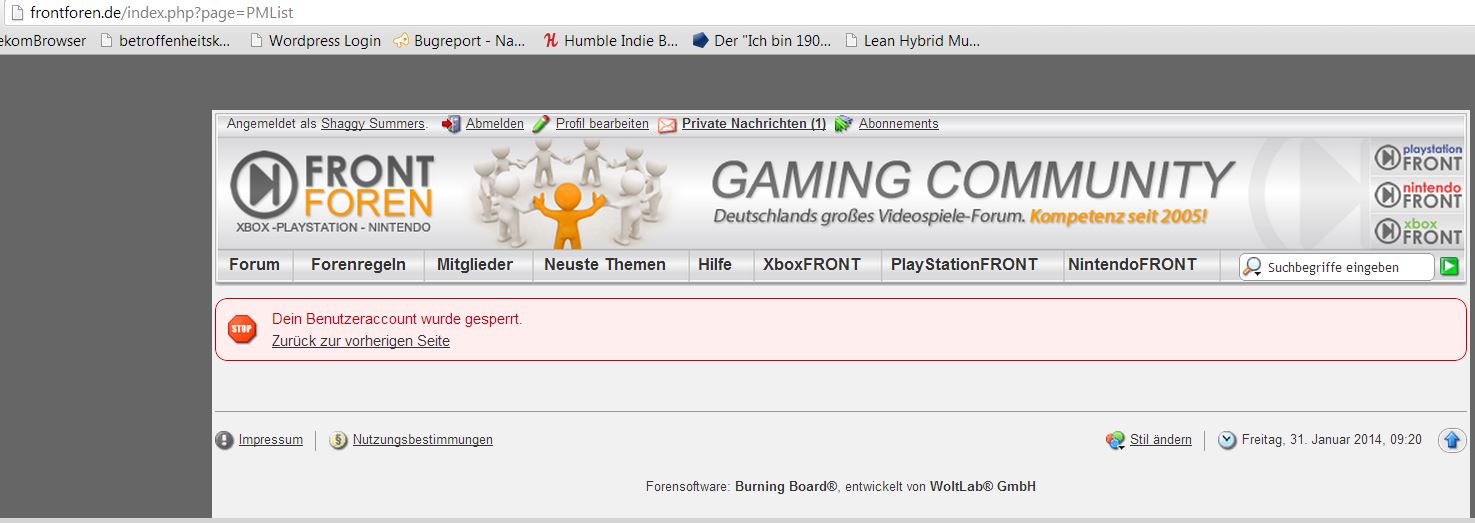Click the envelope icon beside Private Nachrichten
The image size is (1475, 523).
tap(667, 125)
